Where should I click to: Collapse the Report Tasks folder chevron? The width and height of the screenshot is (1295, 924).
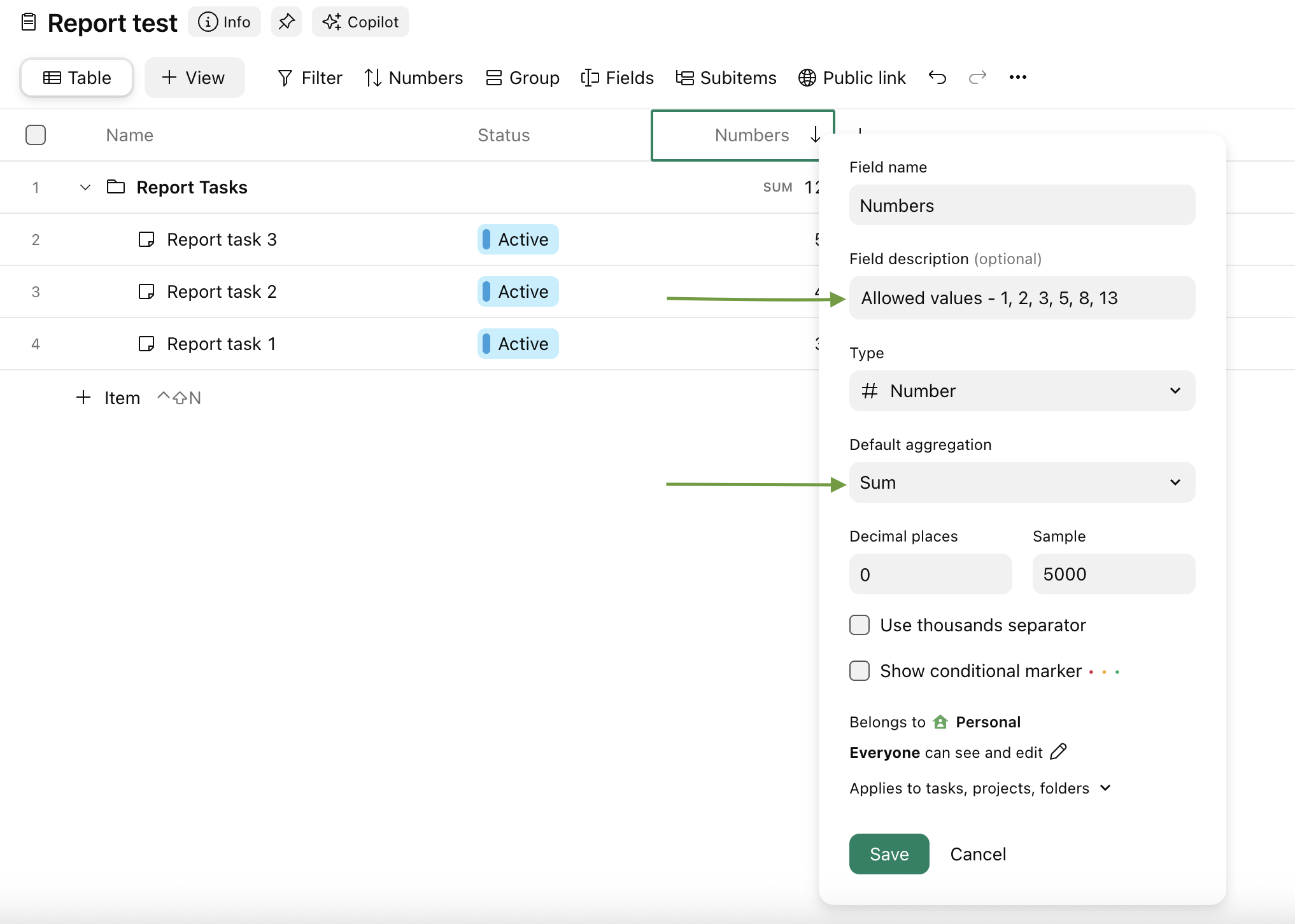[85, 187]
